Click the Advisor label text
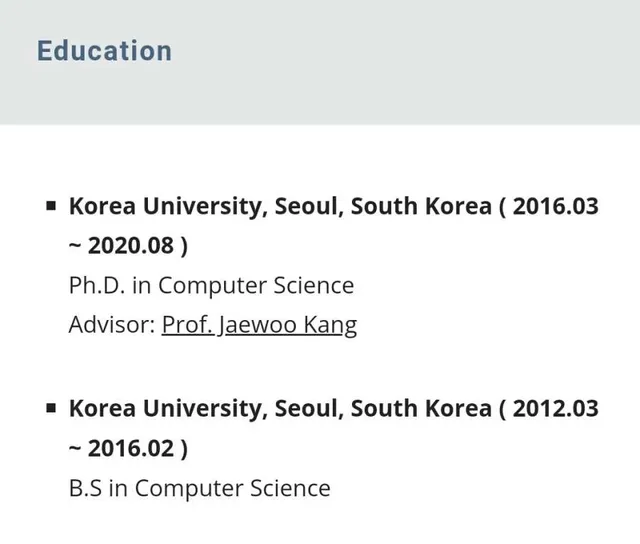The height and width of the screenshot is (544, 640). click(x=112, y=325)
